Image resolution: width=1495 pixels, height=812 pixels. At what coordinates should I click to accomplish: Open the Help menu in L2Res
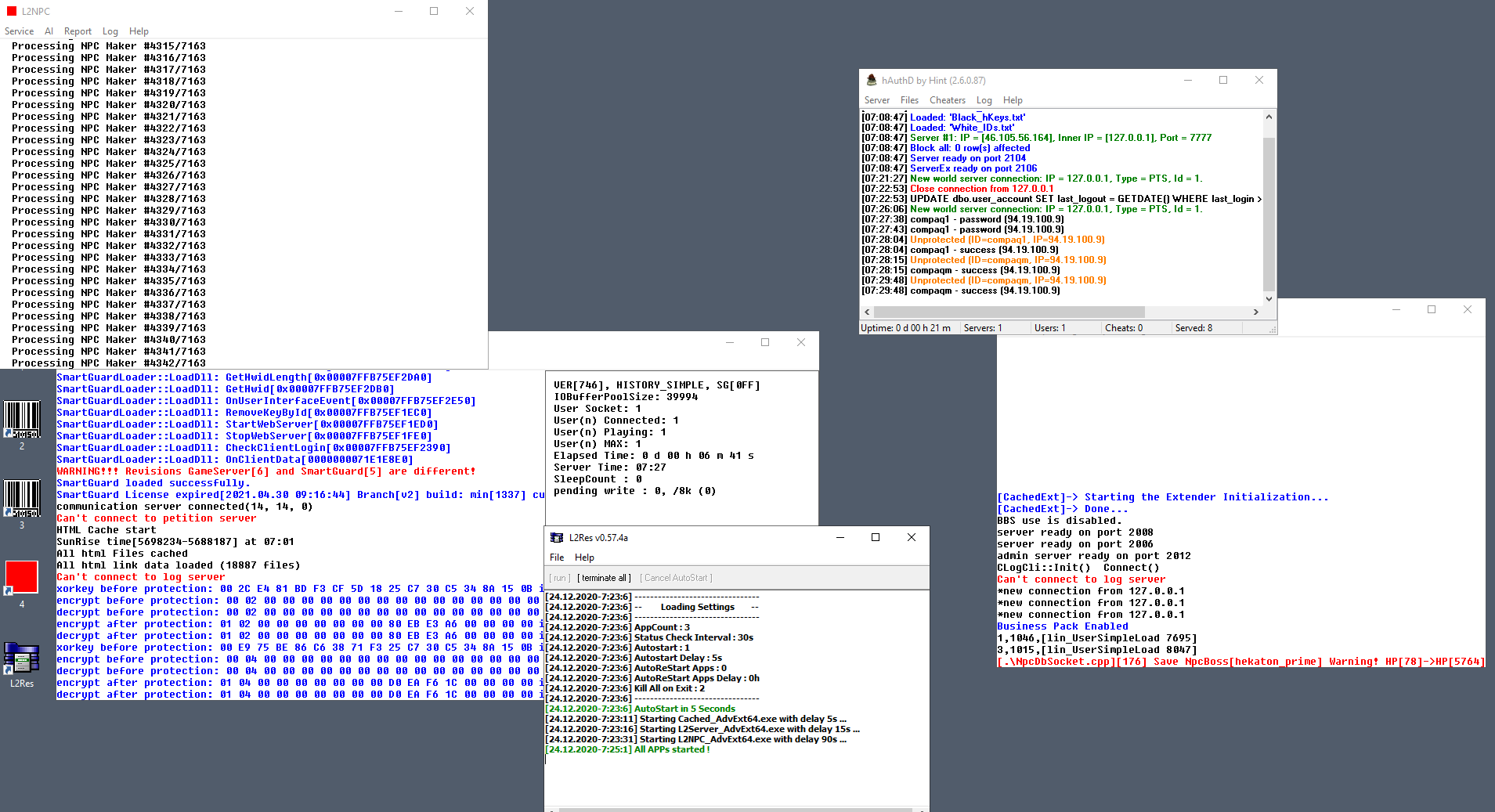(x=584, y=558)
